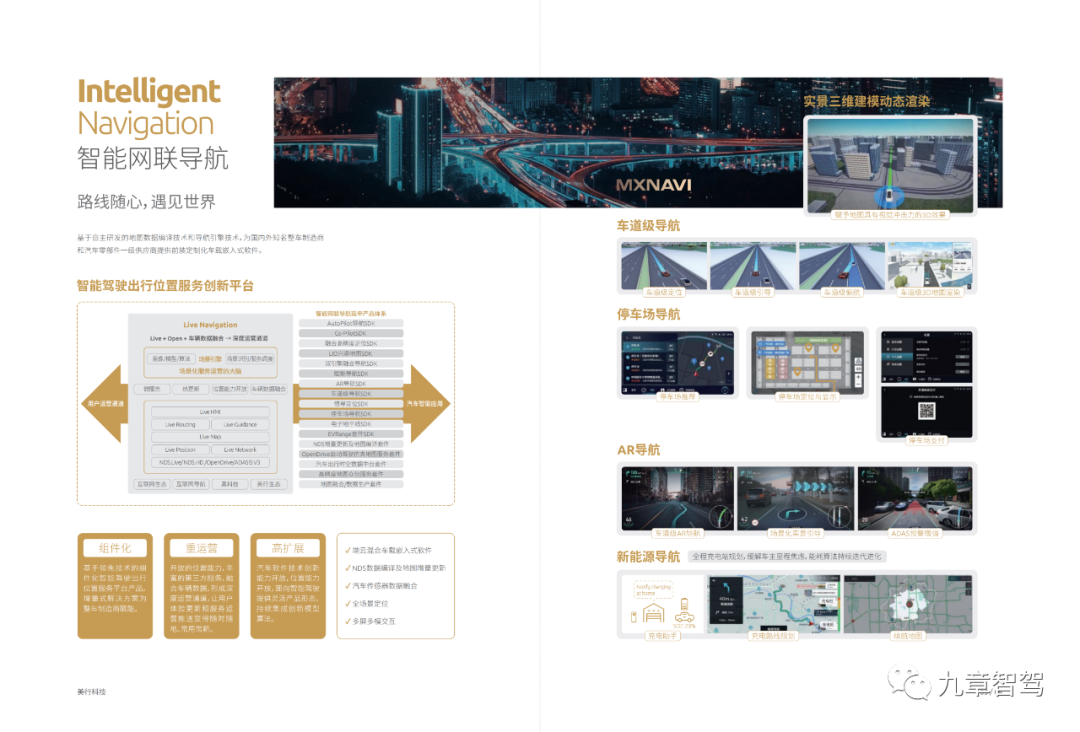The height and width of the screenshot is (732, 1080).
Task: Click the 高扩展 card header
Action: [x=288, y=548]
